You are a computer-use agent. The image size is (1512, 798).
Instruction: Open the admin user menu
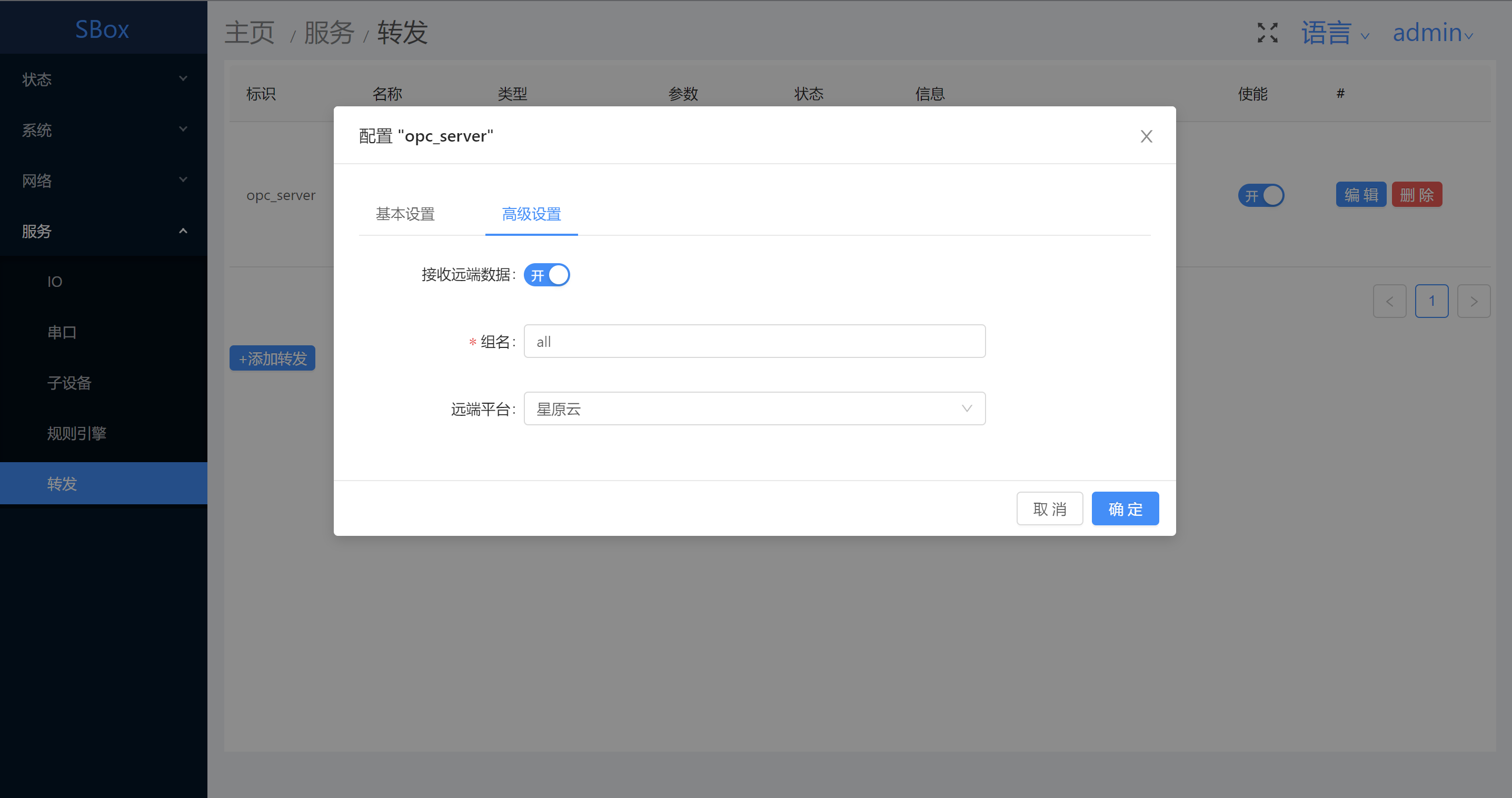pos(1432,33)
